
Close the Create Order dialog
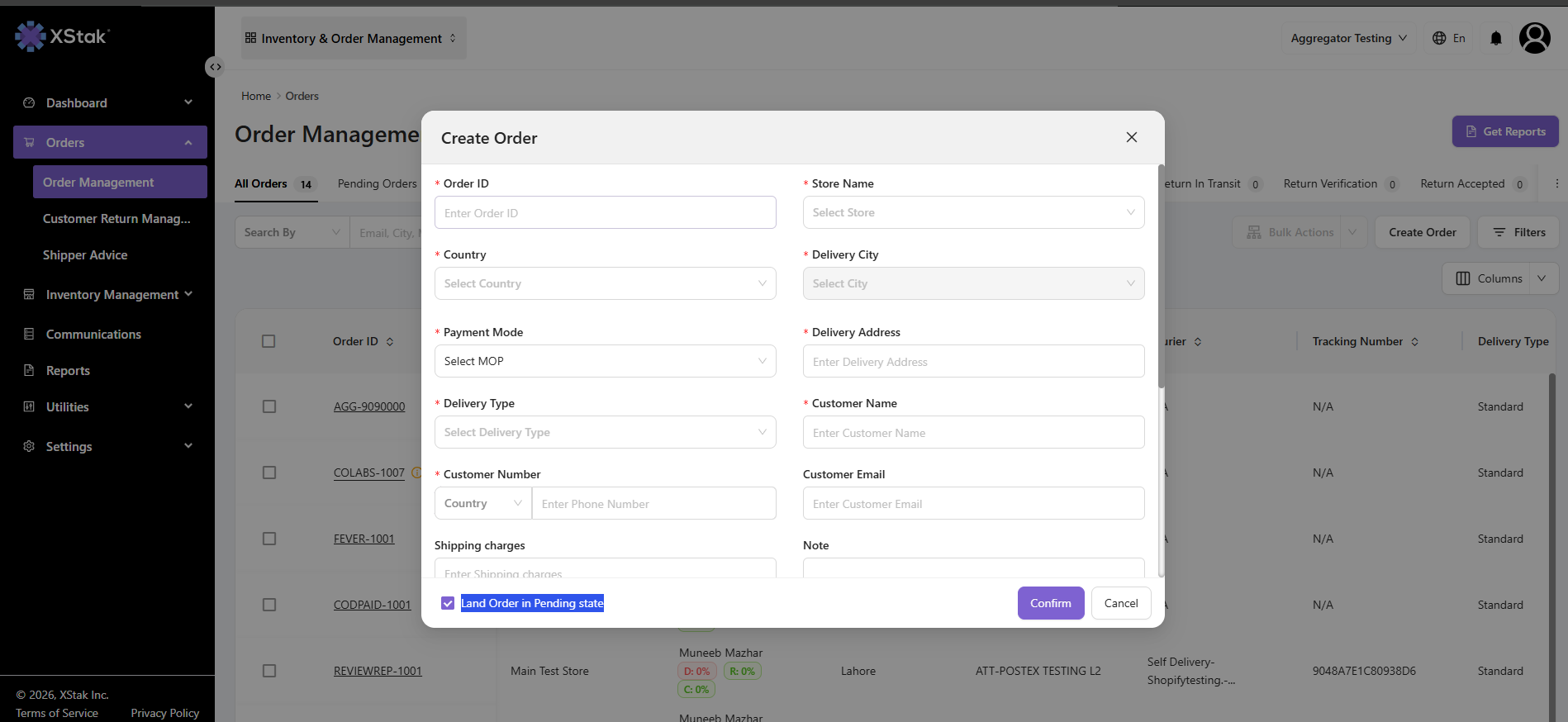1132,137
